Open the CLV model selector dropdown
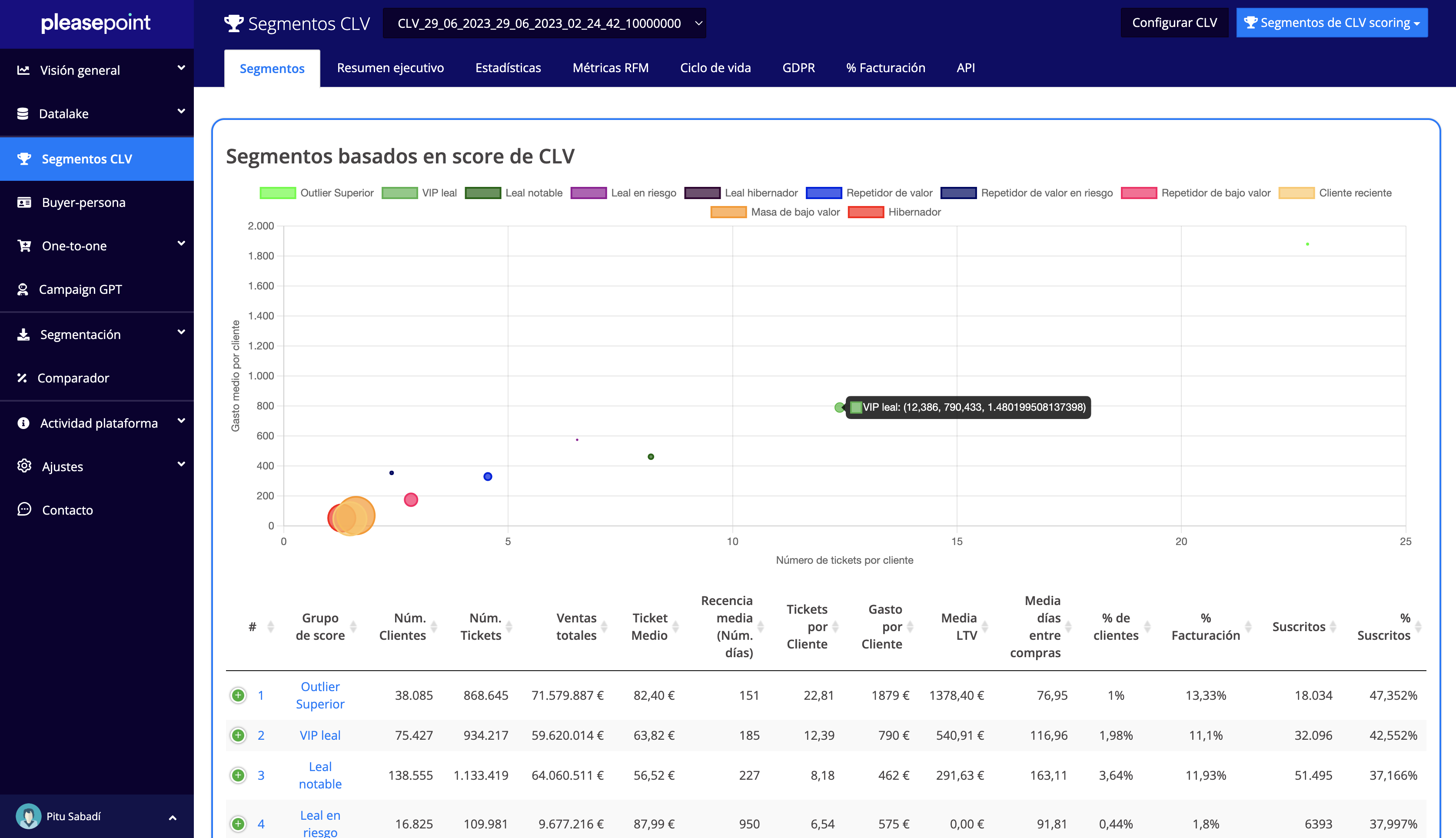This screenshot has width=1456, height=838. (544, 23)
